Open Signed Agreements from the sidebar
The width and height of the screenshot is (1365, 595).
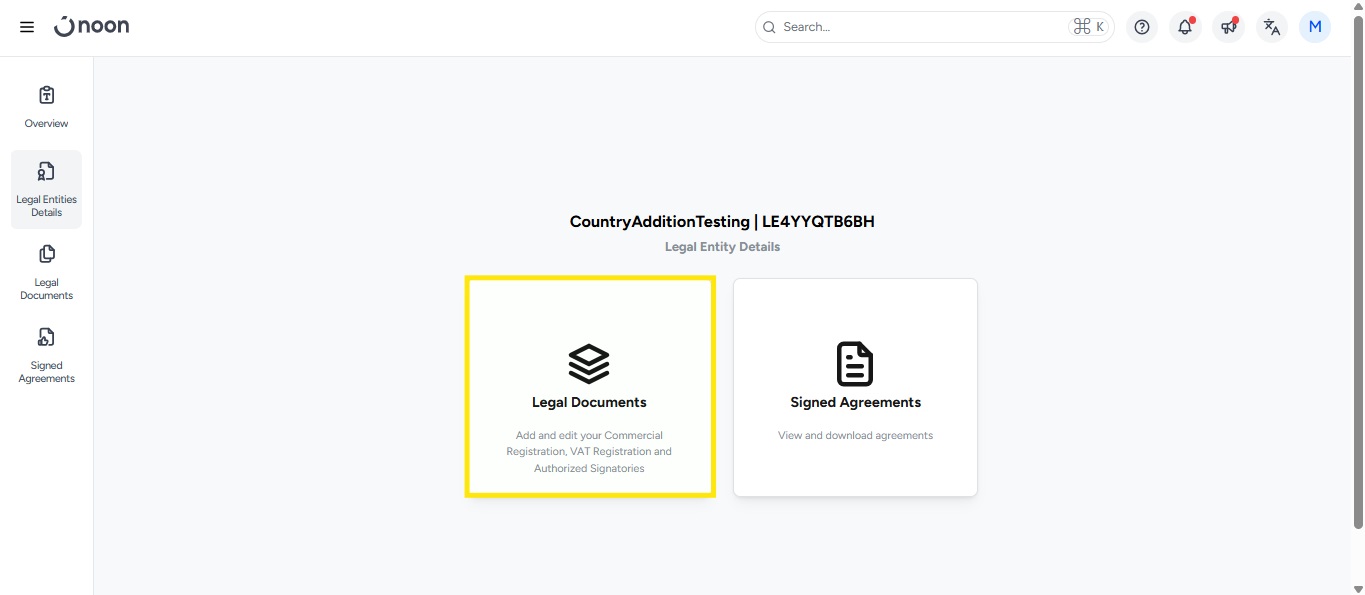tap(46, 355)
